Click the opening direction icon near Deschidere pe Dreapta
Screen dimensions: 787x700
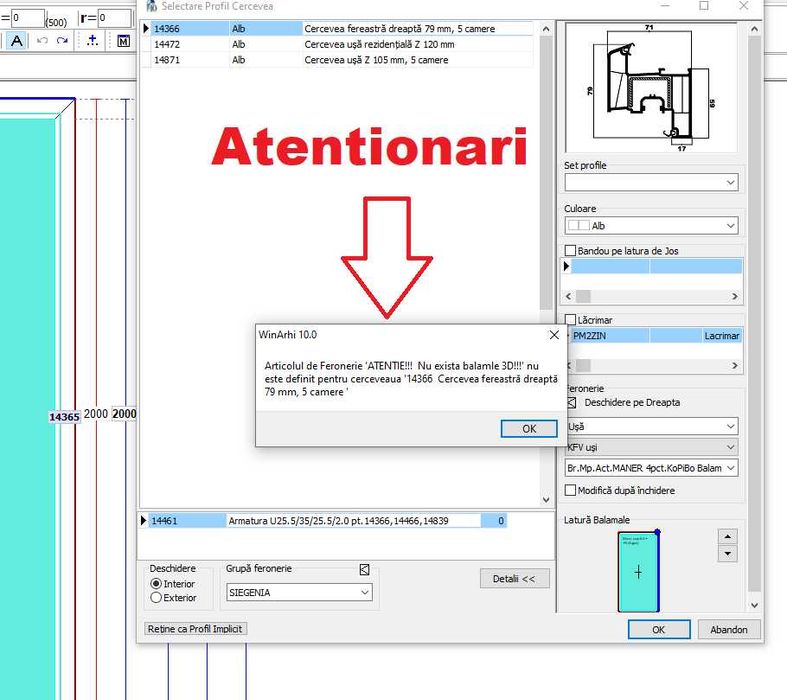pyautogui.click(x=571, y=402)
